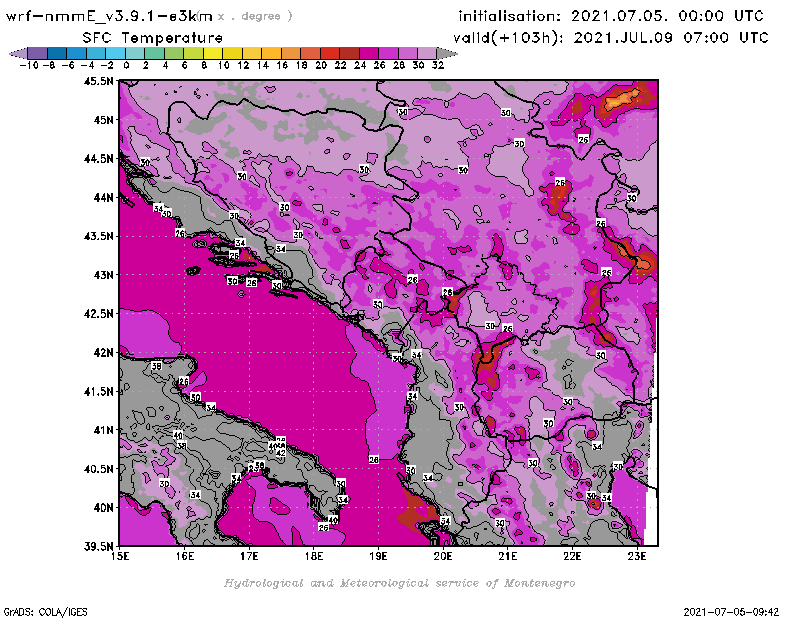Click the '43N' latitude axis label

(103, 275)
